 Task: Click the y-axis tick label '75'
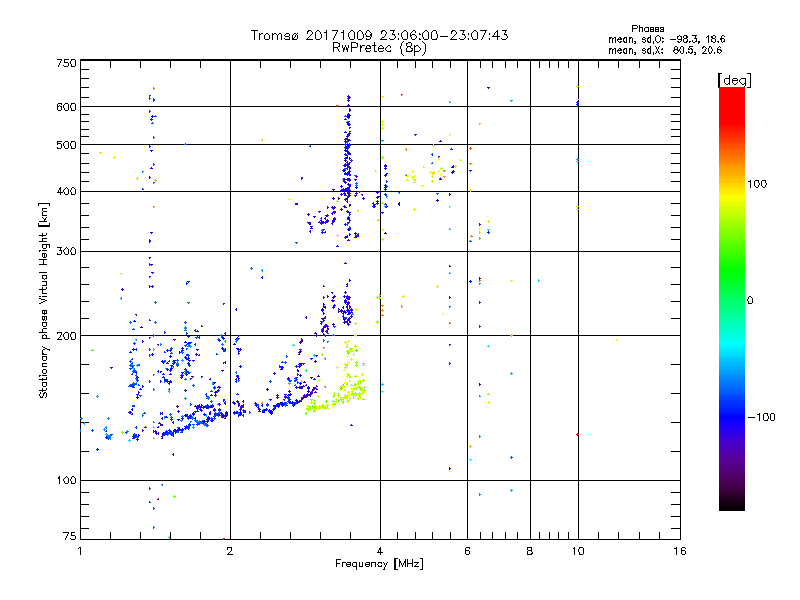(70, 536)
